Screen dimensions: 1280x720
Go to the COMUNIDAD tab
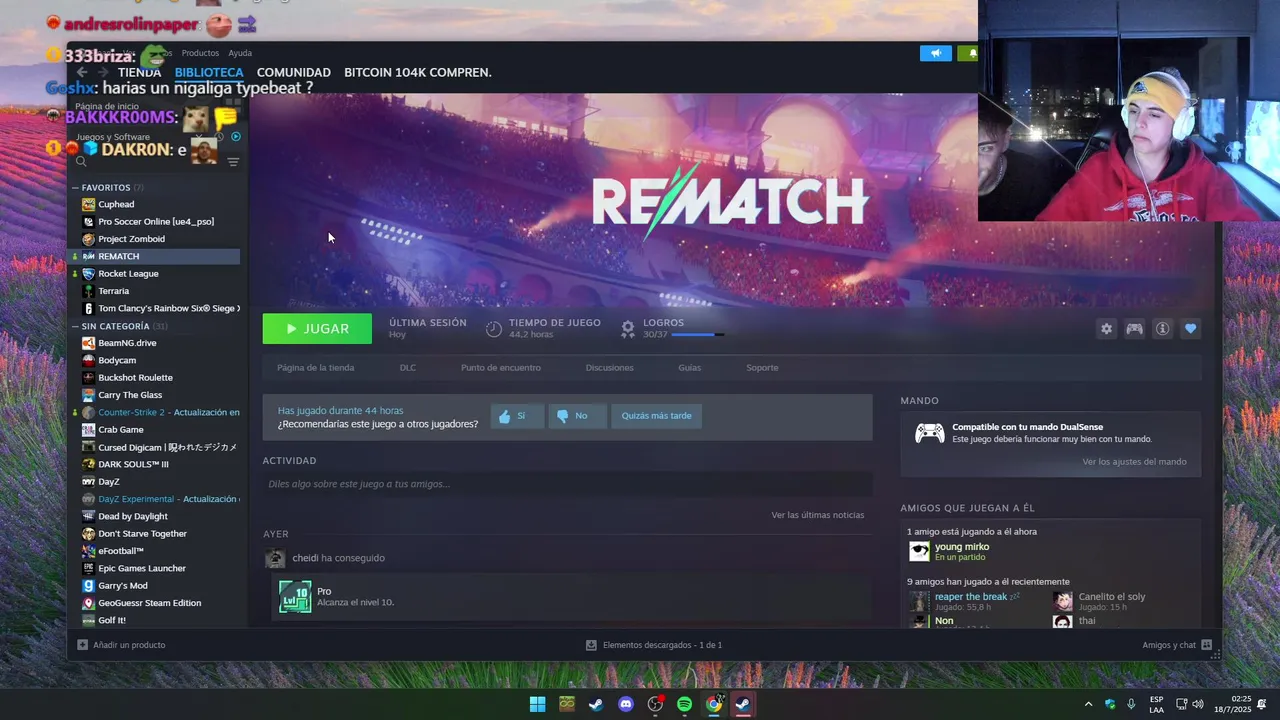click(293, 72)
